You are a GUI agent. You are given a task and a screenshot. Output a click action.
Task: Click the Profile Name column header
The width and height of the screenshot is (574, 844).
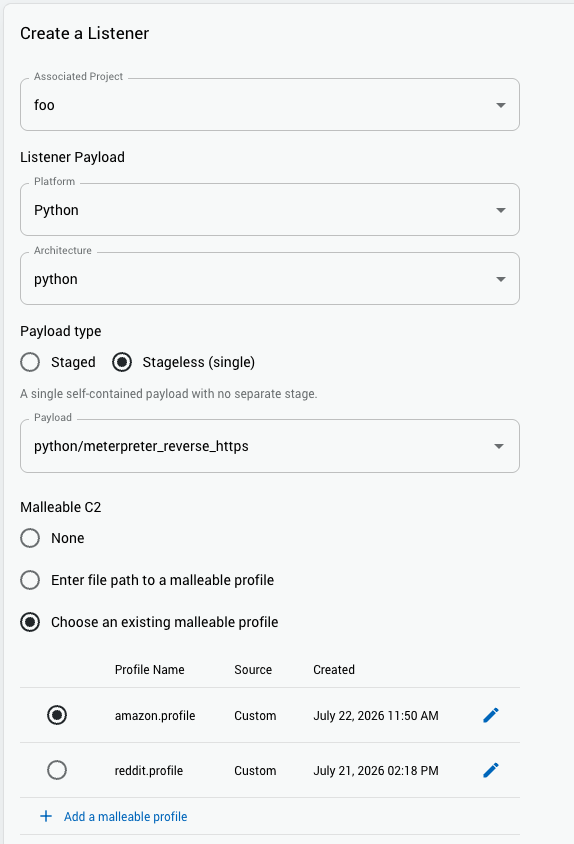coord(150,670)
